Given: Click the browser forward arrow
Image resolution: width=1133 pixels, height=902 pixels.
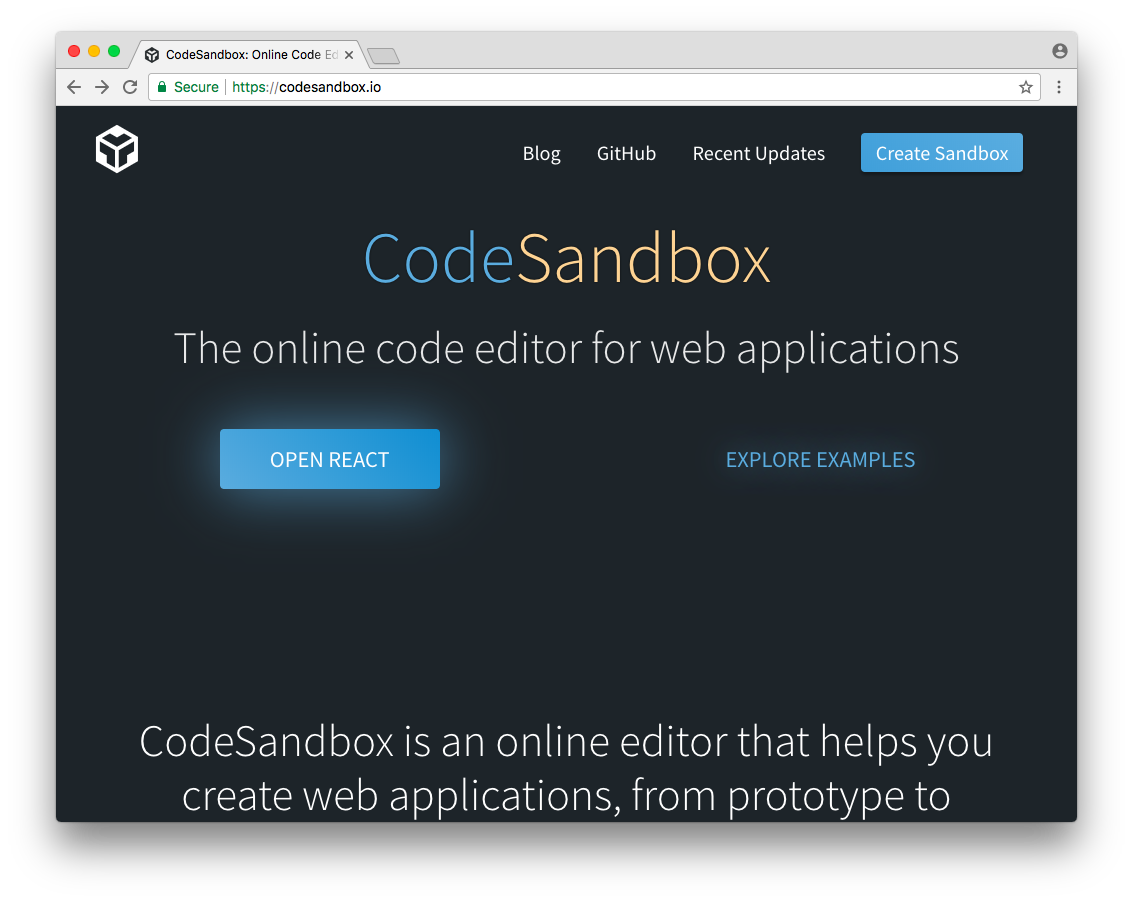Looking at the screenshot, I should click(x=102, y=87).
